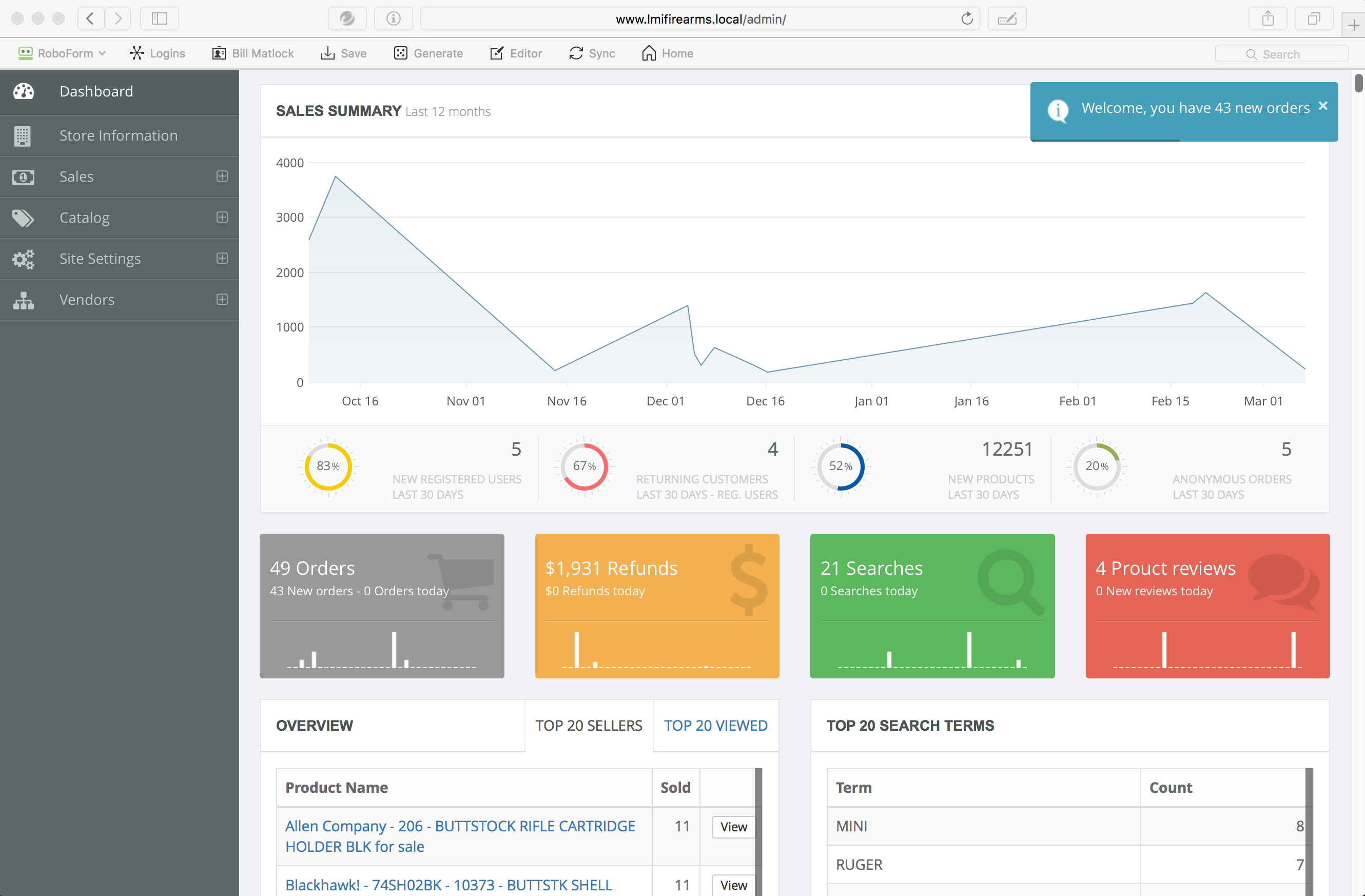Viewport: 1365px width, 896px height.
Task: Click the info icon in welcome notification
Action: tap(1058, 110)
